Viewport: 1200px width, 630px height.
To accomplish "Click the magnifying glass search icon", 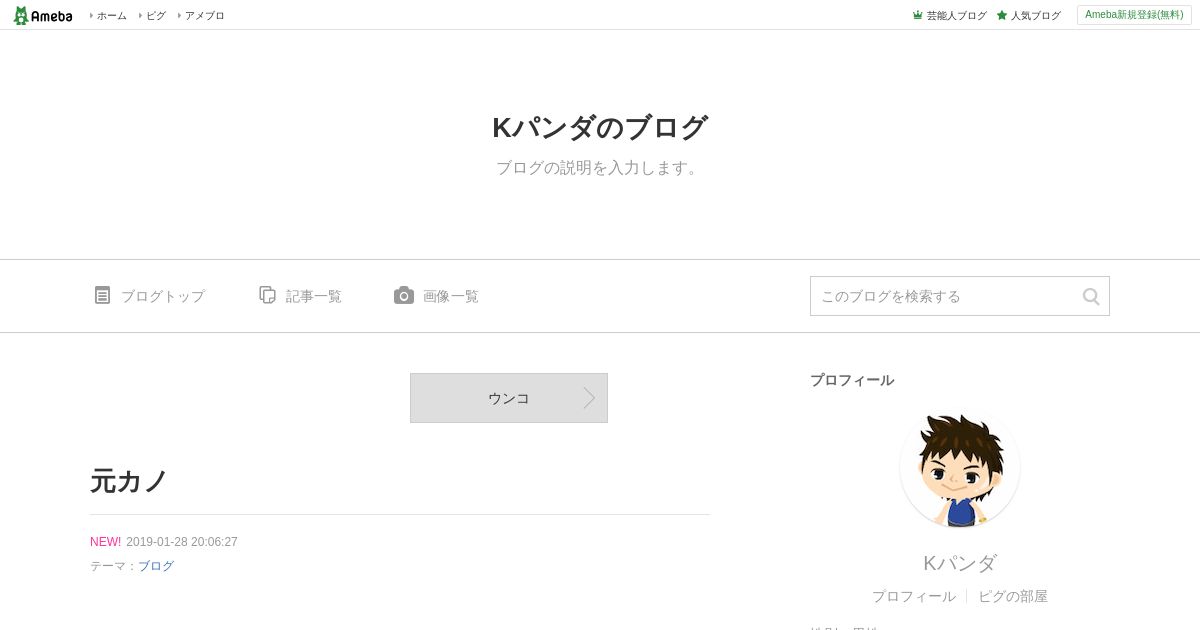I will pos(1091,296).
